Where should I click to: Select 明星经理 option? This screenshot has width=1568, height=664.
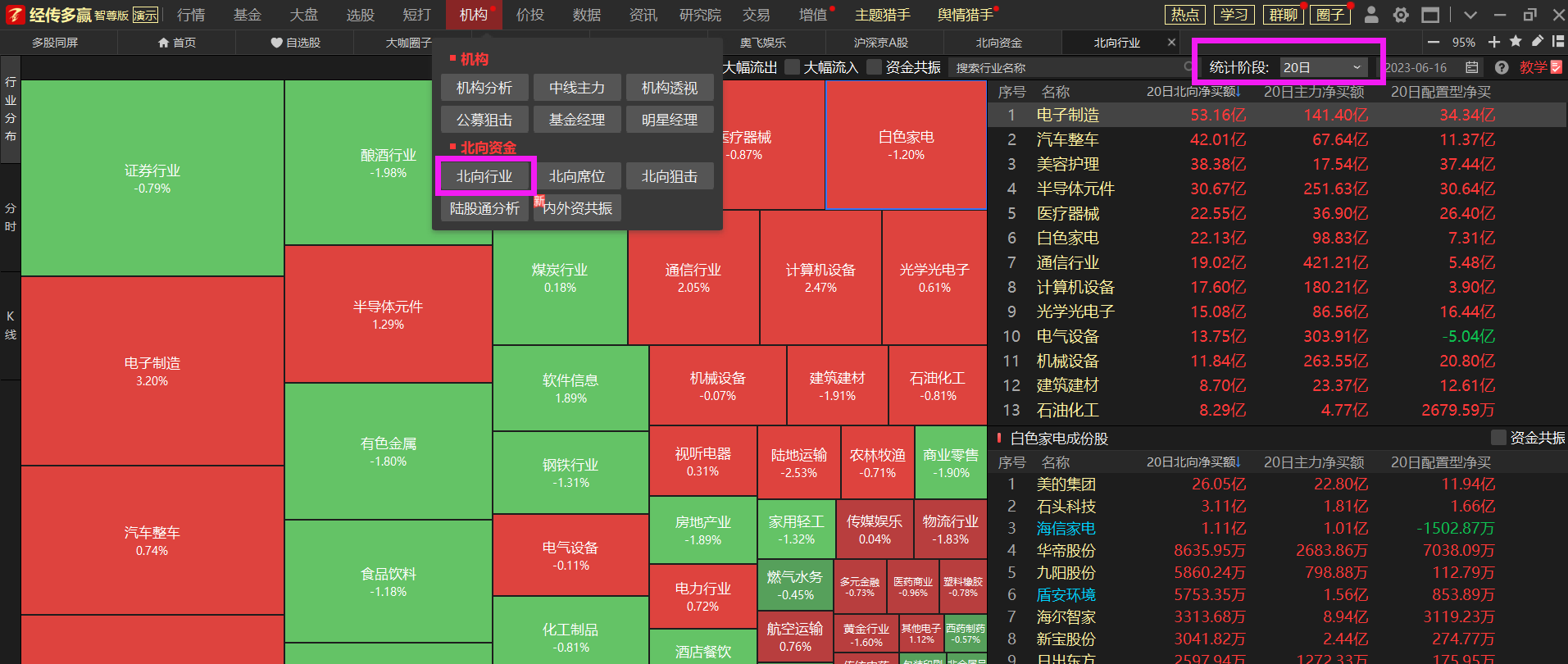click(670, 120)
